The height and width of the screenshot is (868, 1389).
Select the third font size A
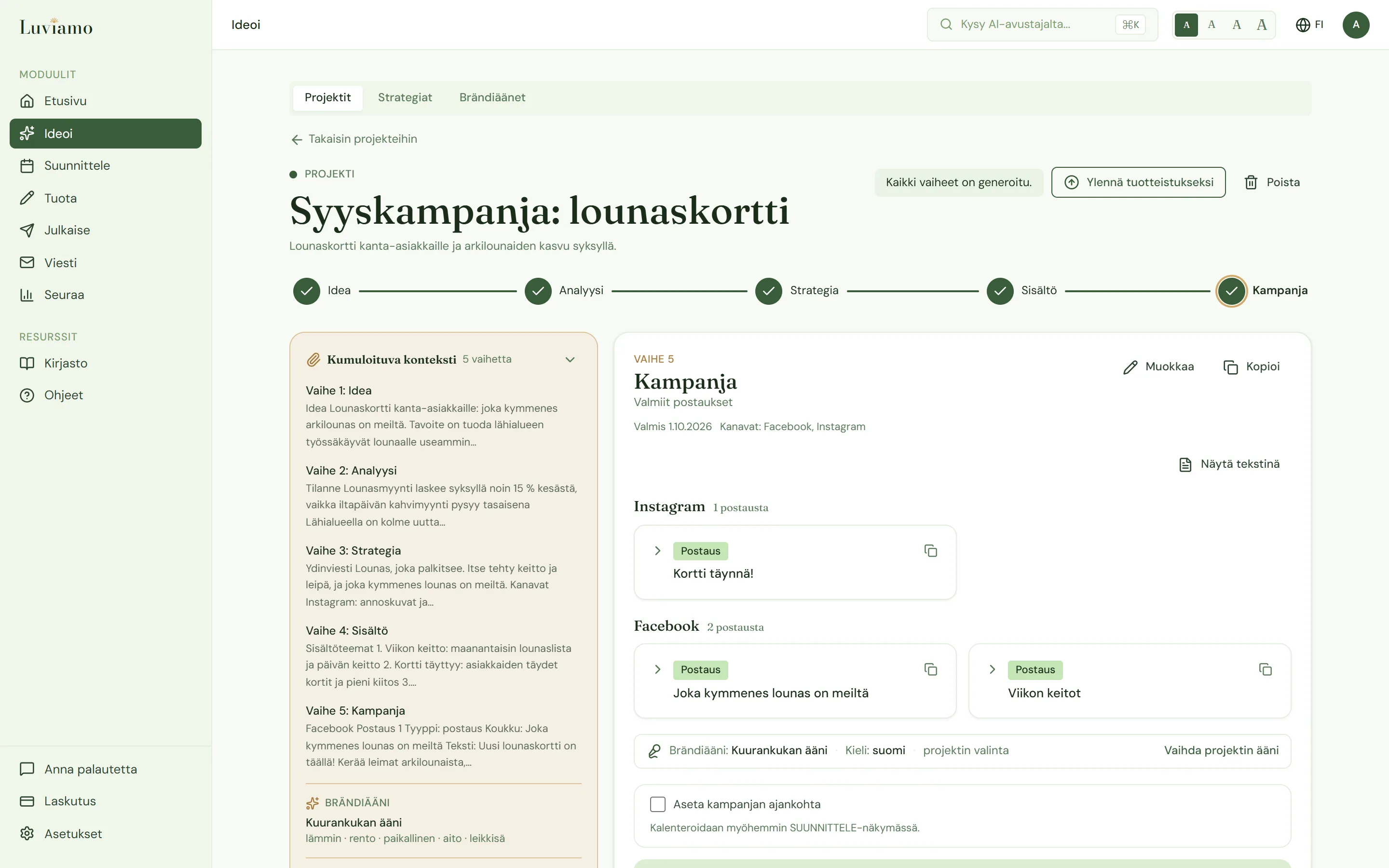click(x=1236, y=25)
